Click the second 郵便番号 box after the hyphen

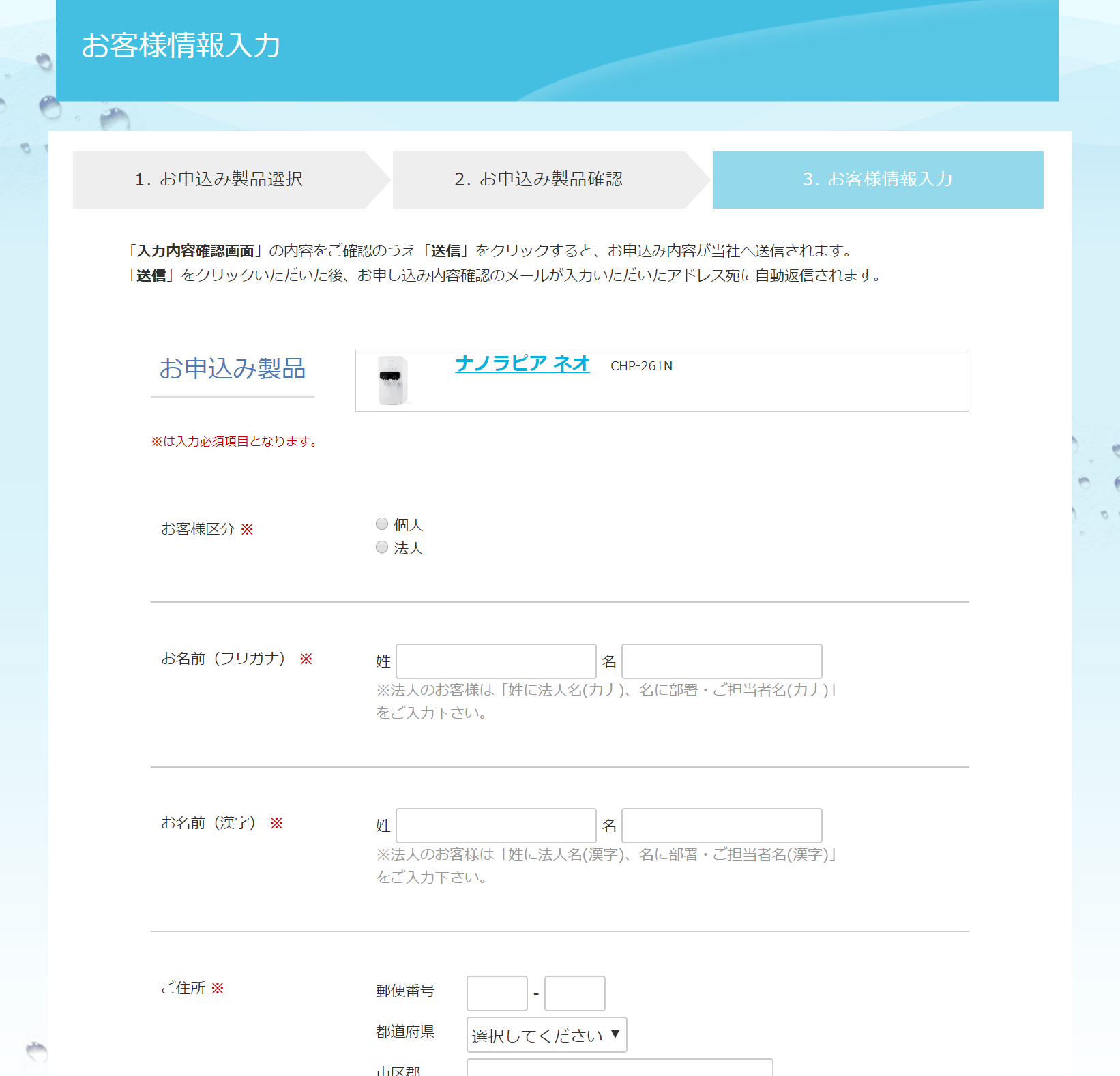pyautogui.click(x=574, y=993)
